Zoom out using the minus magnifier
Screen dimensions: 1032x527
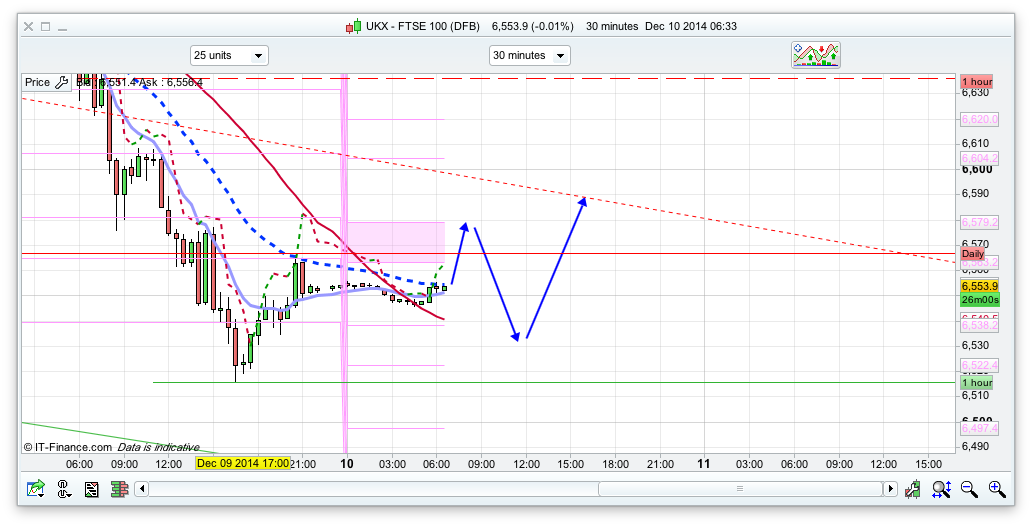[x=969, y=489]
